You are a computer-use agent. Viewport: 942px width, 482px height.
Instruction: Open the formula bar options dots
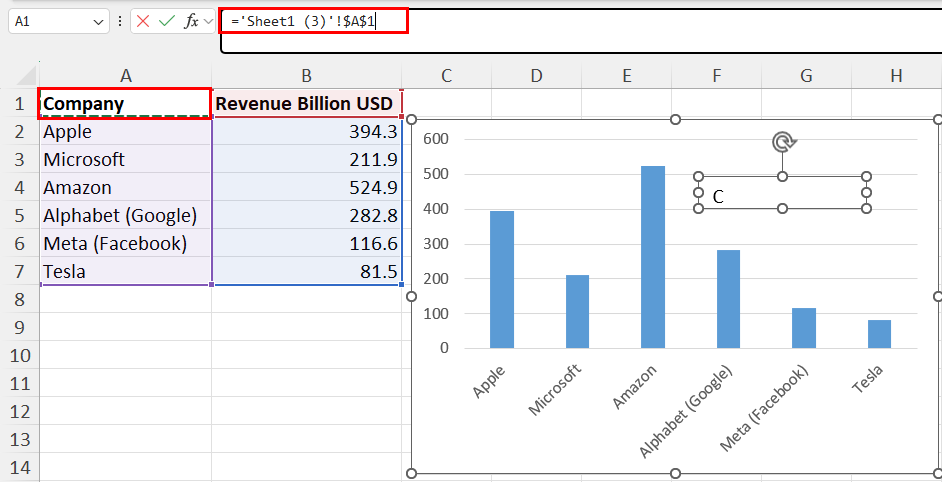point(120,22)
